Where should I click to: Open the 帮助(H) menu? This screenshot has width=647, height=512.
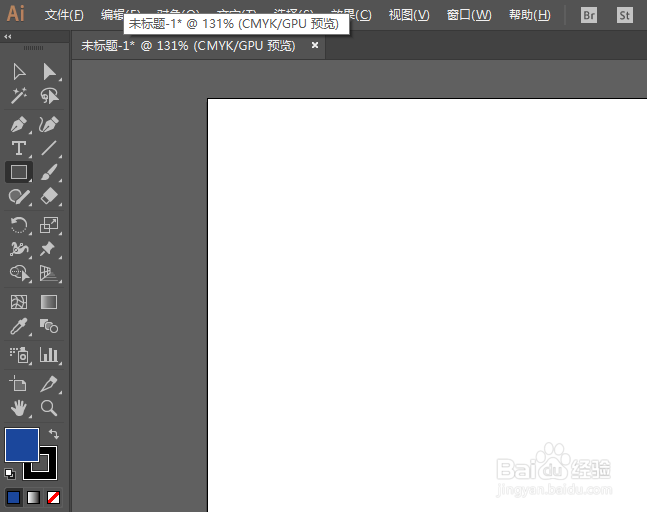point(529,15)
